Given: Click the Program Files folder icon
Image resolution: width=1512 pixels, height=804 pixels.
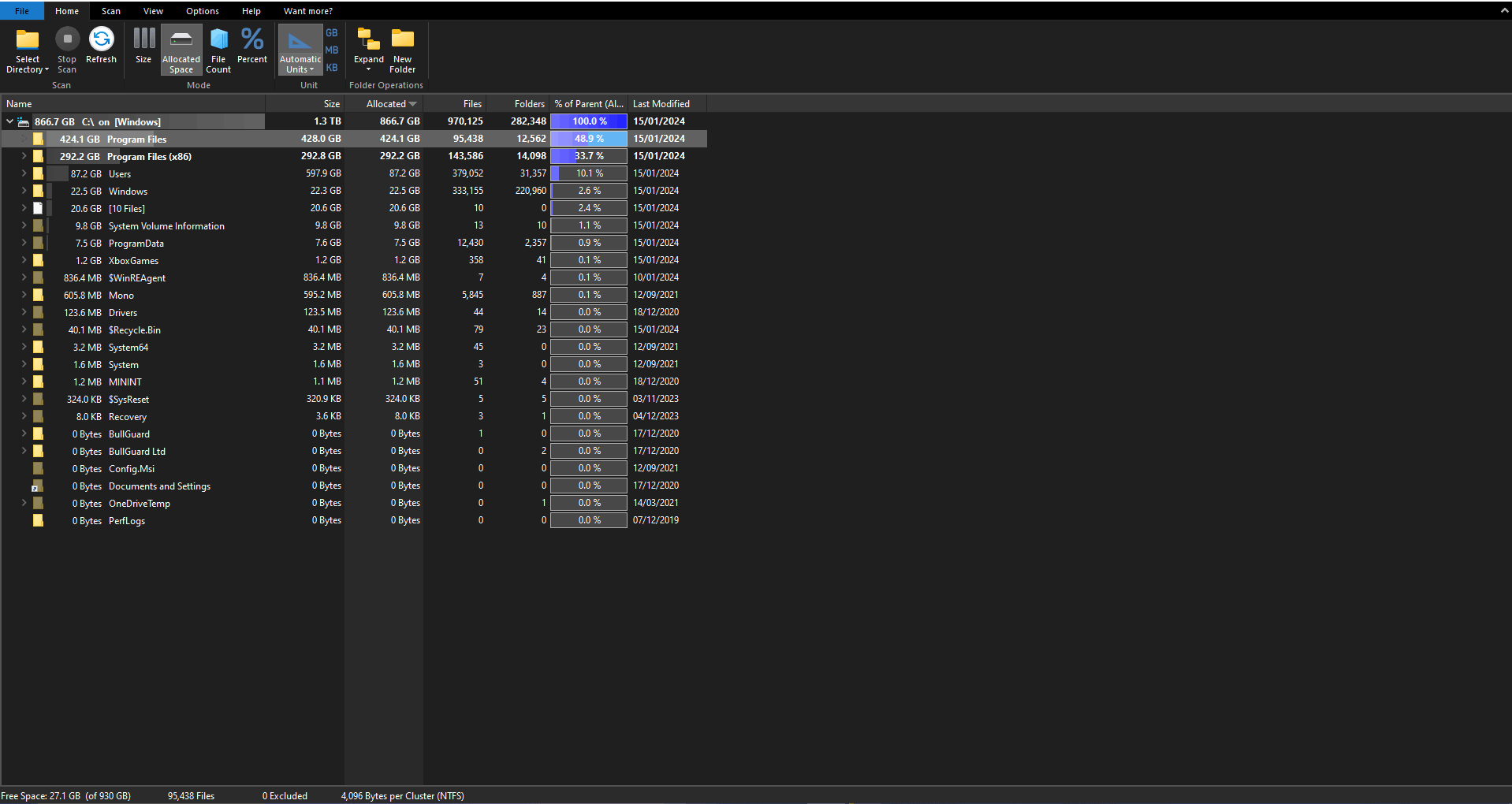Looking at the screenshot, I should [x=38, y=139].
